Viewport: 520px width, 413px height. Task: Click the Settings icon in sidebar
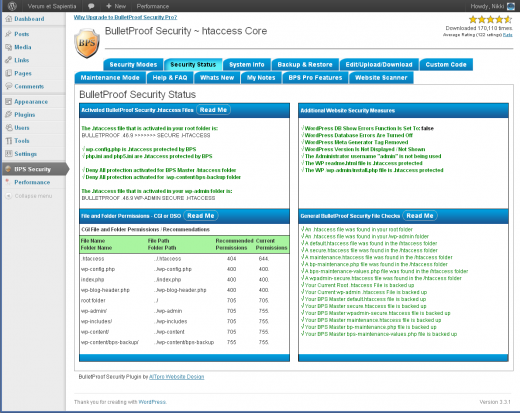tap(9, 154)
